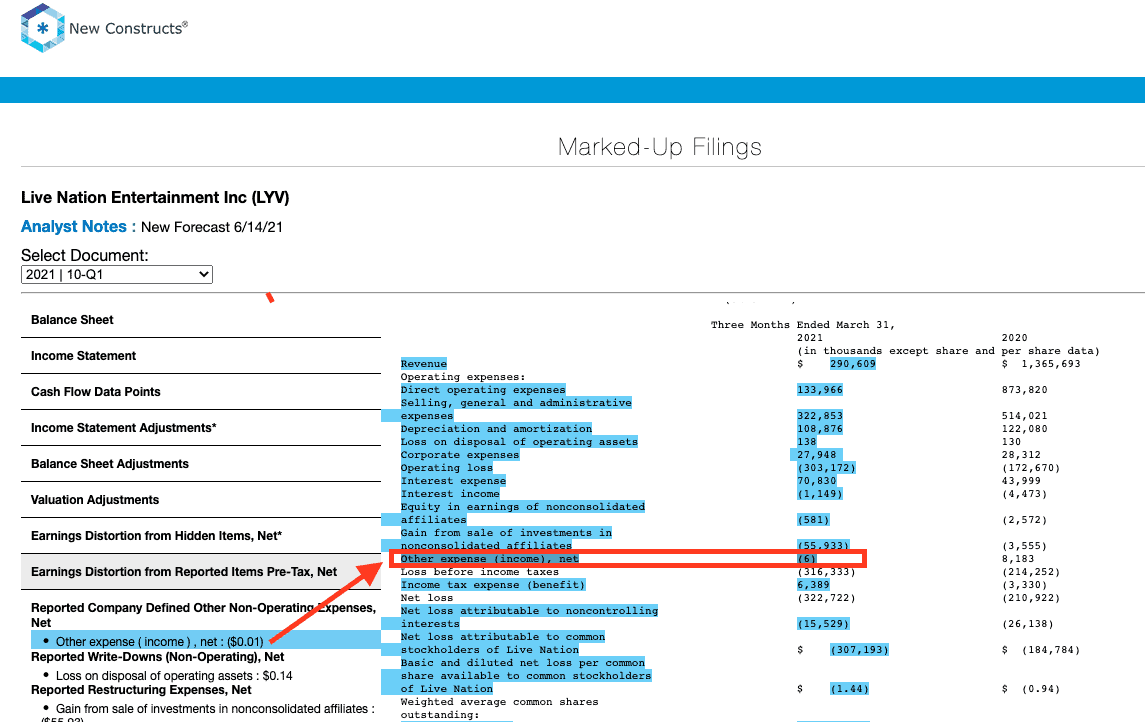This screenshot has height=722, width=1145.
Task: Click the New Constructs brand name
Action: [129, 28]
